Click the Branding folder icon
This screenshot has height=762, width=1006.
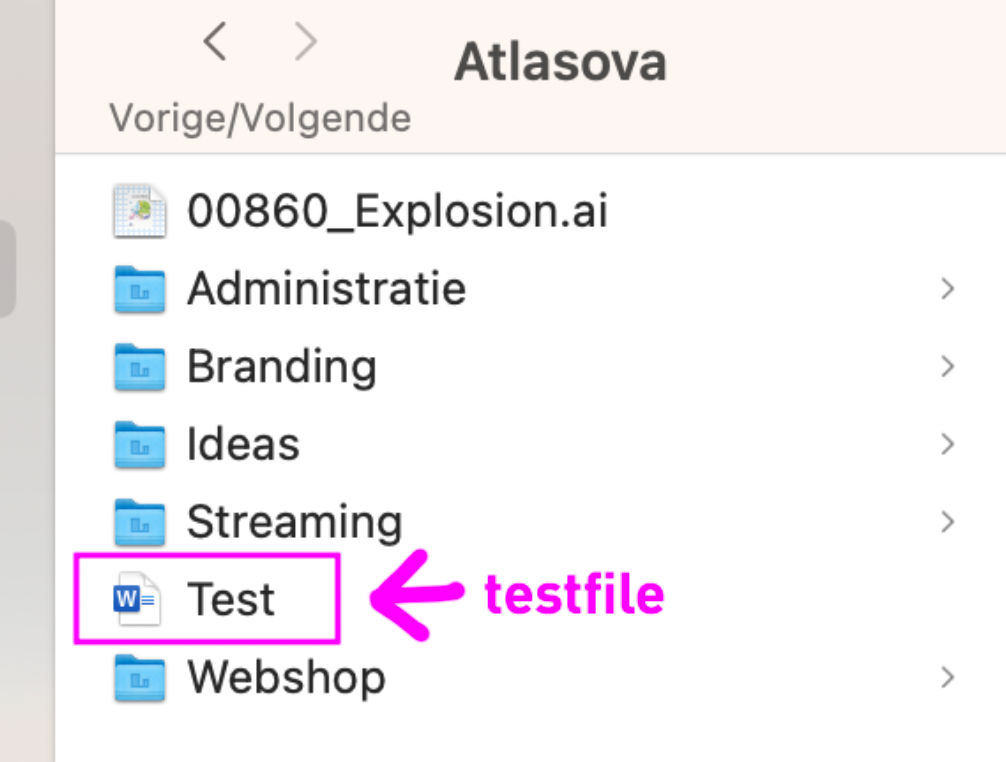click(139, 366)
